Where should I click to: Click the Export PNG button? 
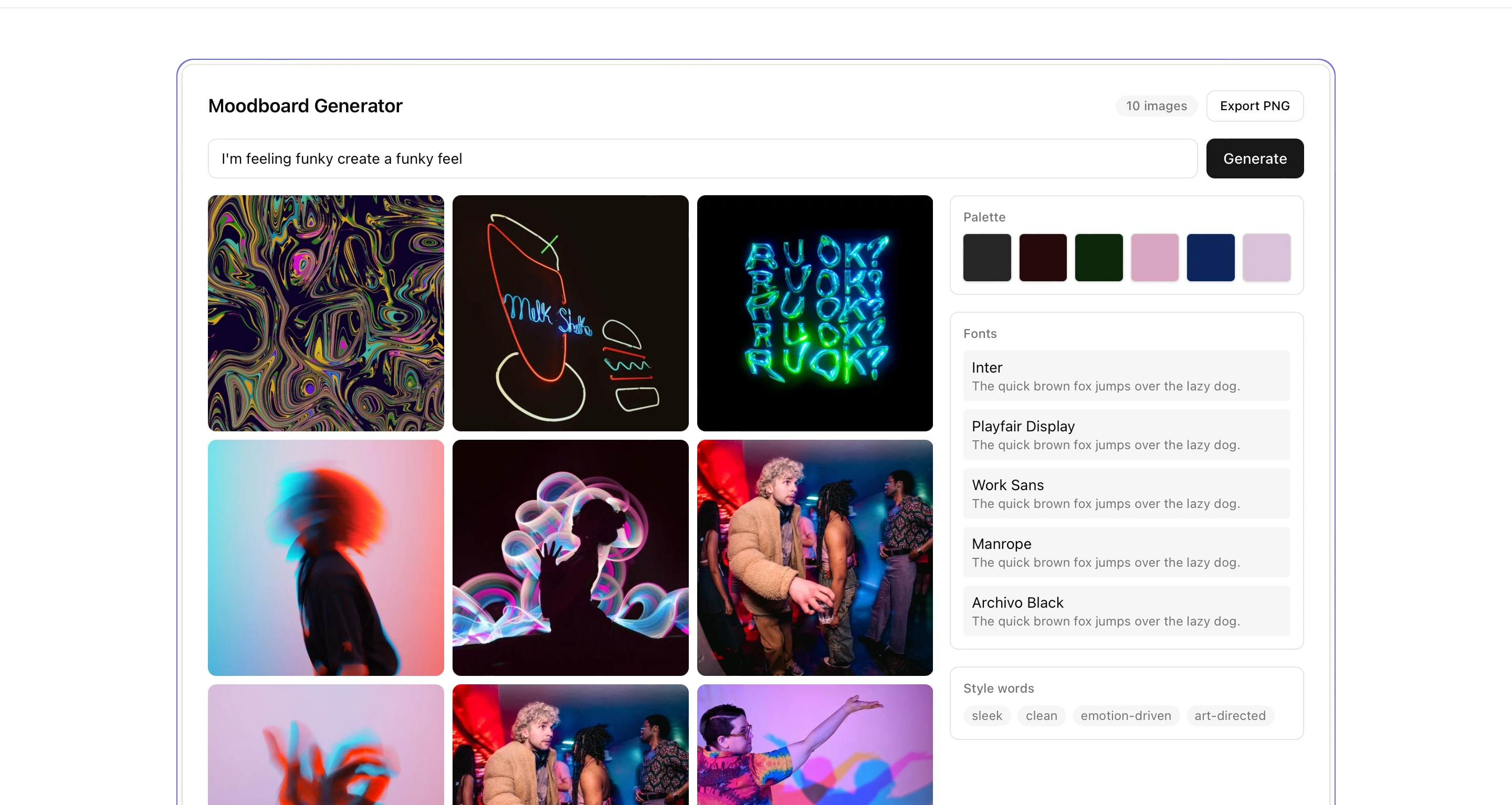[1254, 105]
